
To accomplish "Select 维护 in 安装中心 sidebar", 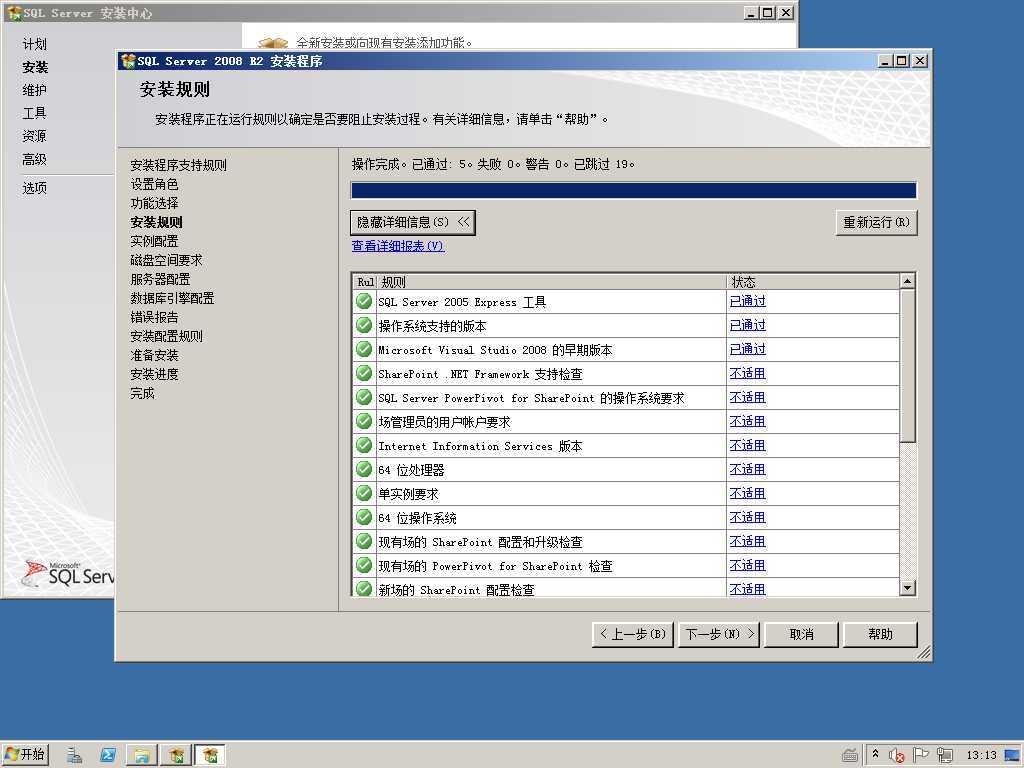I will (35, 90).
